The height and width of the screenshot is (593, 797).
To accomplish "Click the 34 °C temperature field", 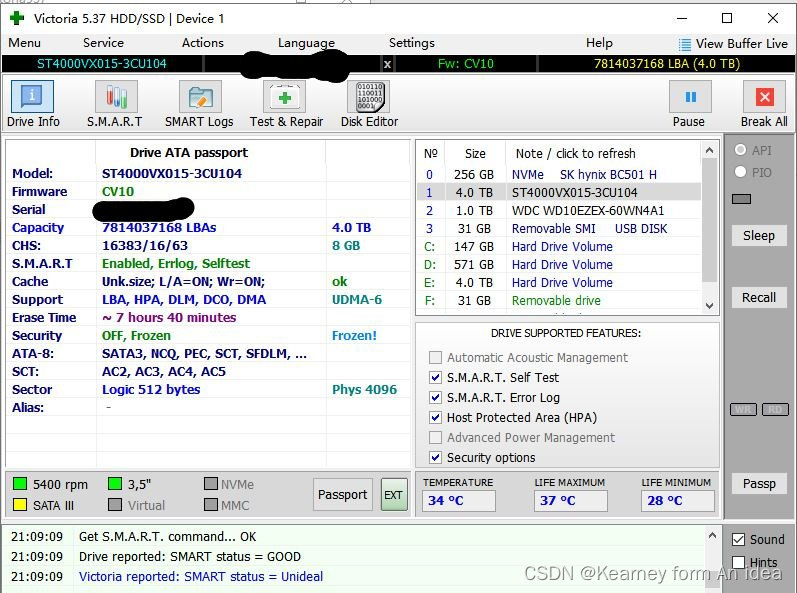I will (458, 501).
